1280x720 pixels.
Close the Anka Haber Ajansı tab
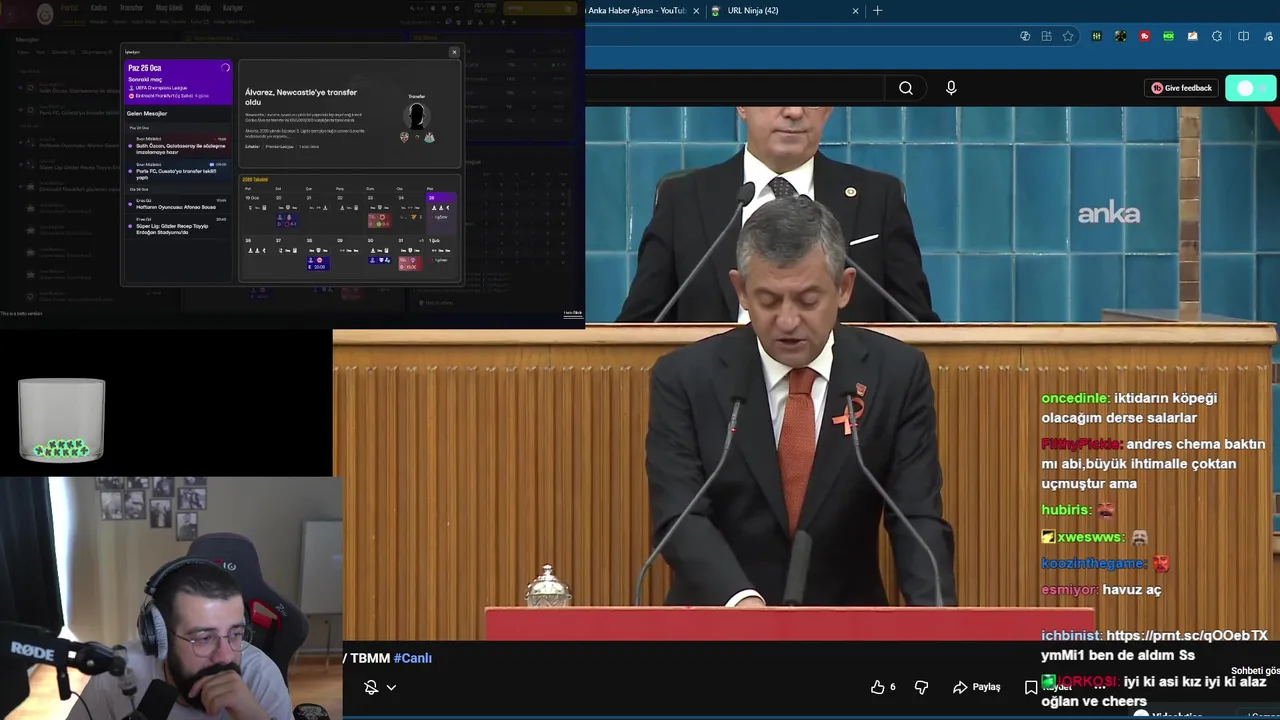(x=696, y=10)
